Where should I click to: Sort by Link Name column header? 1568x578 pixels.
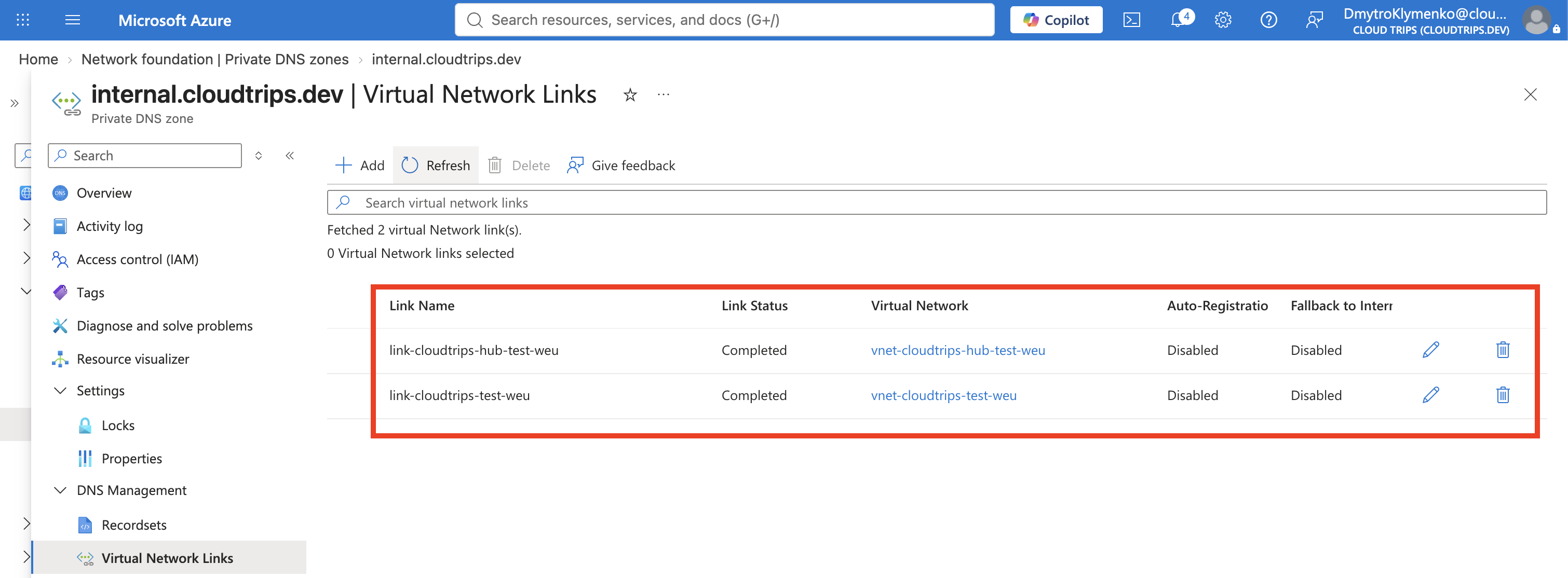pos(422,306)
